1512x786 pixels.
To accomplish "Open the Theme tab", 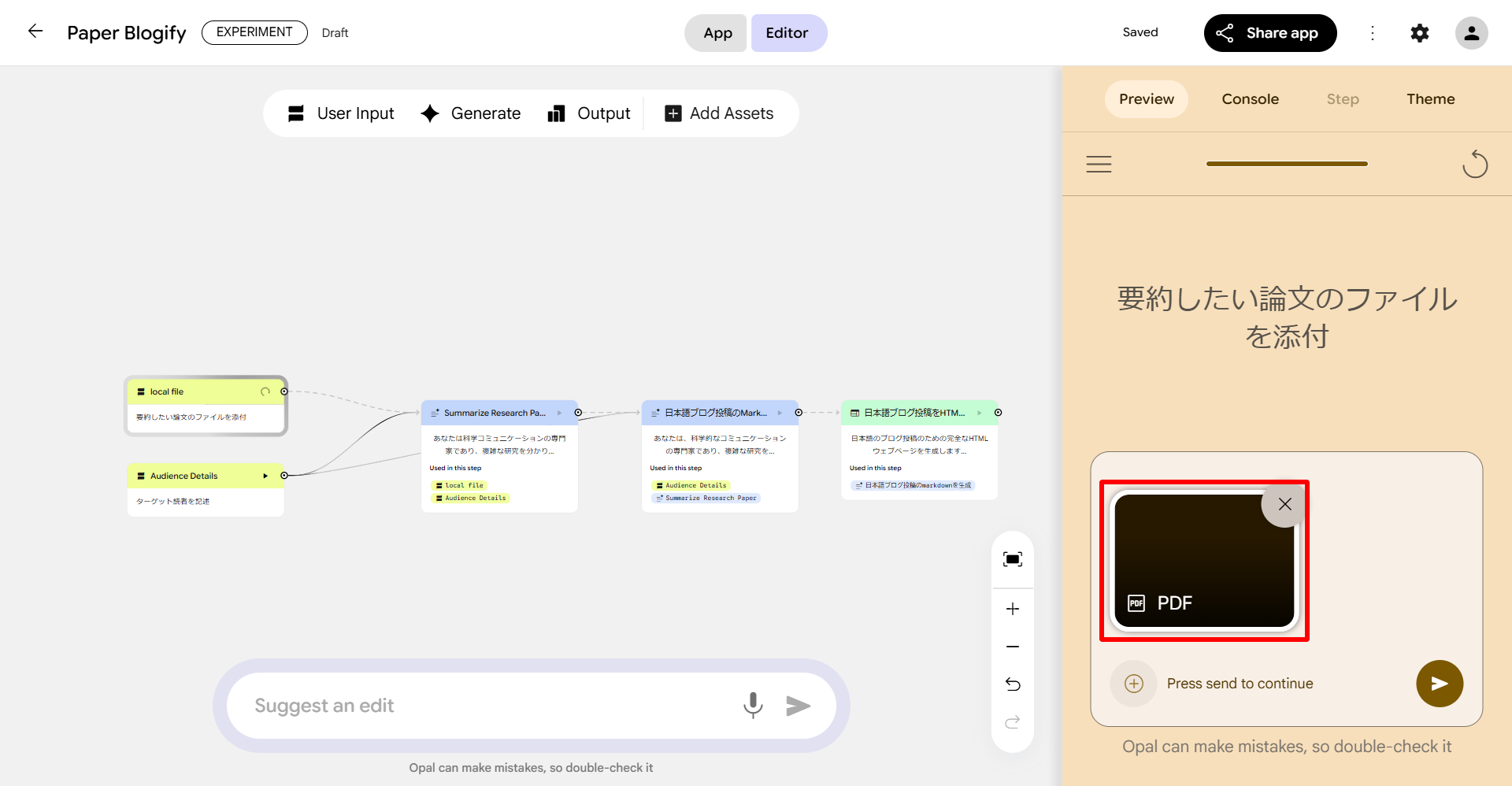I will tap(1430, 99).
